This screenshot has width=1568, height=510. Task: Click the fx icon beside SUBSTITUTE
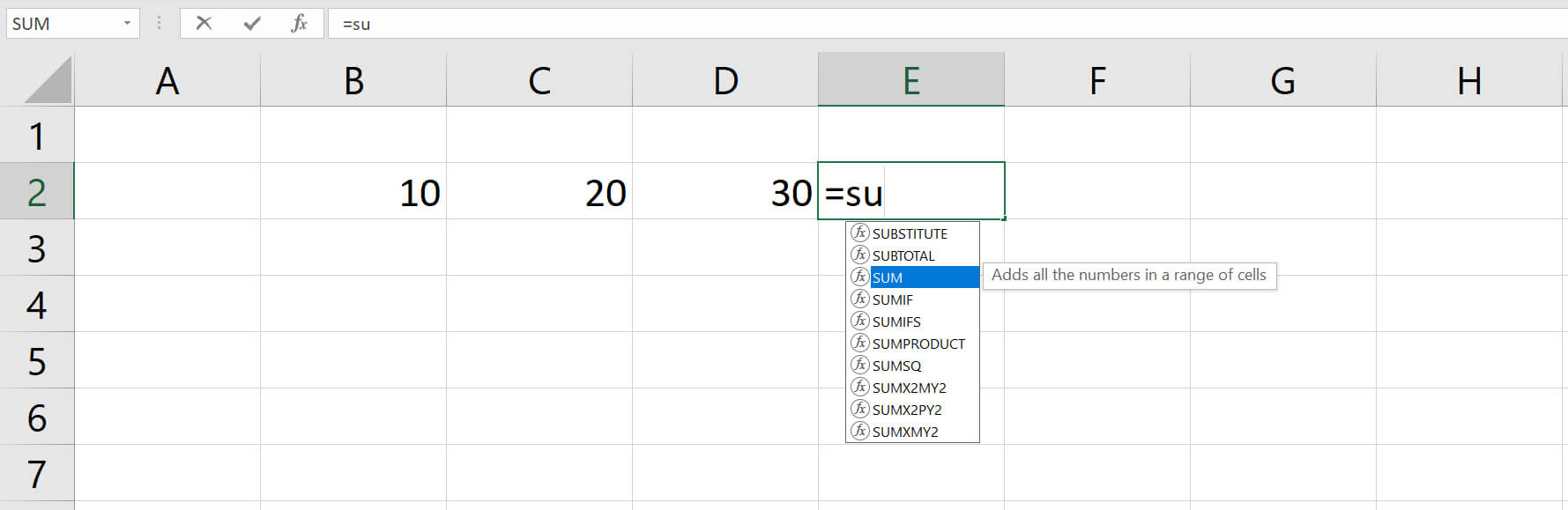860,233
